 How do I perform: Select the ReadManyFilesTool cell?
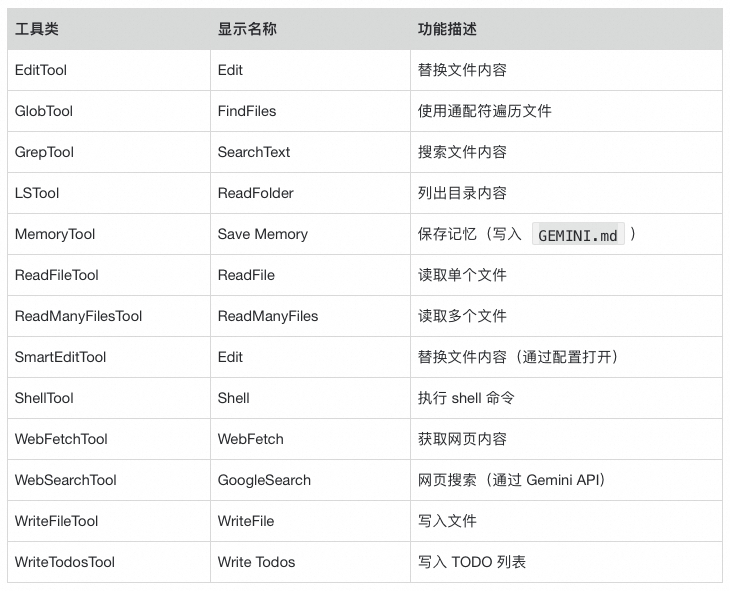[x=78, y=316]
